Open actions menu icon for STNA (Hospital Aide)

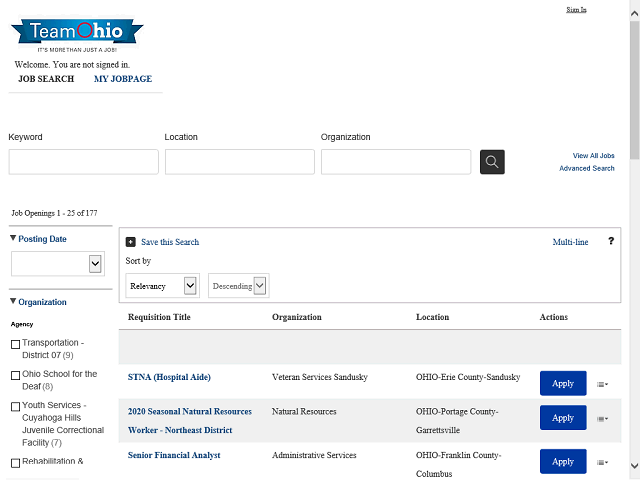[602, 384]
